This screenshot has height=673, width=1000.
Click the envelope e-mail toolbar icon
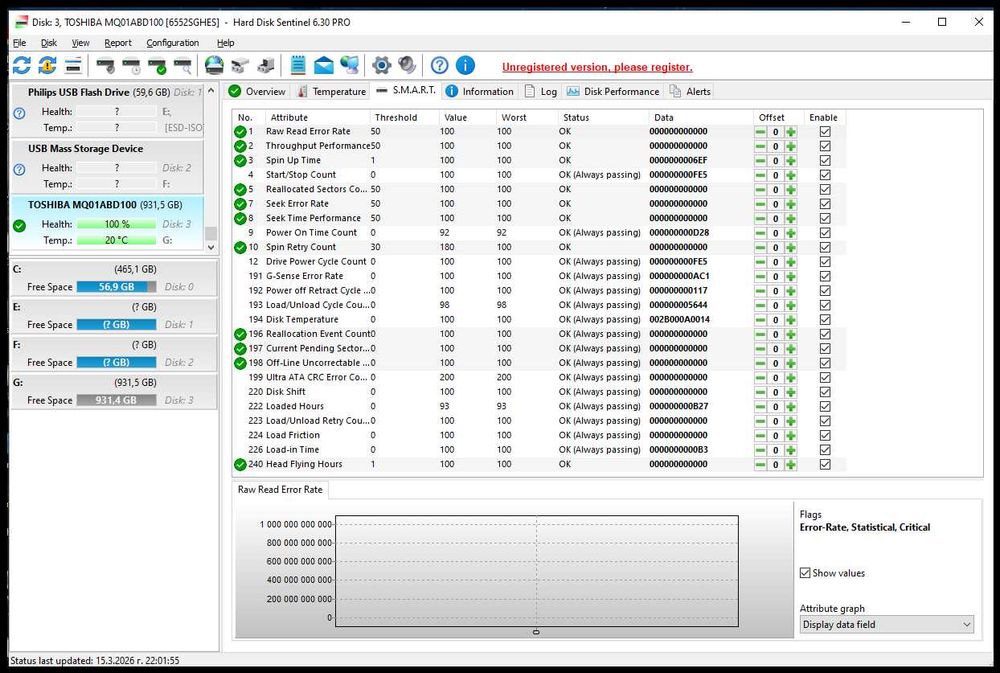click(x=323, y=66)
